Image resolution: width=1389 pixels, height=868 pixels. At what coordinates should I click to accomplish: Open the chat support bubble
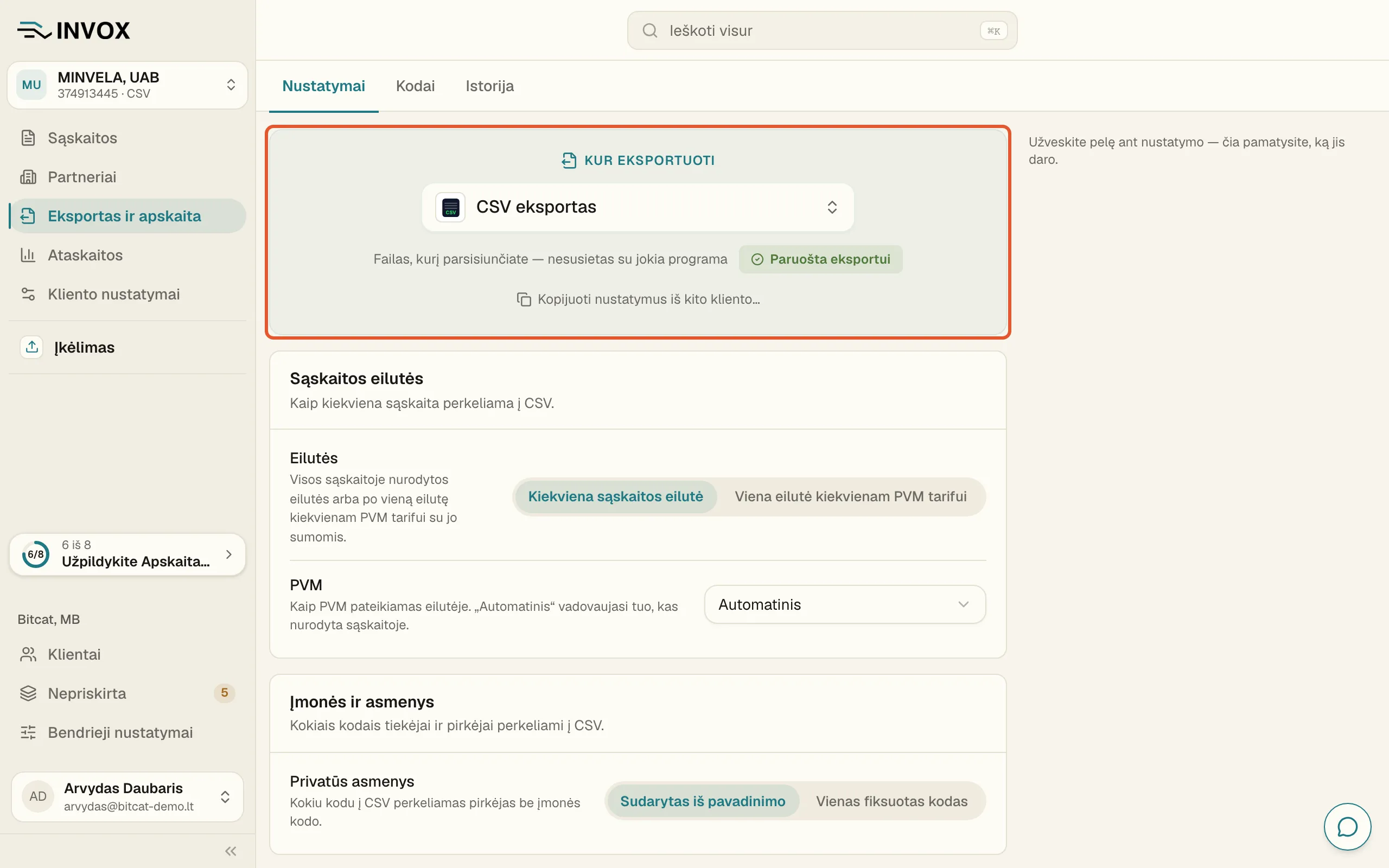[1347, 827]
